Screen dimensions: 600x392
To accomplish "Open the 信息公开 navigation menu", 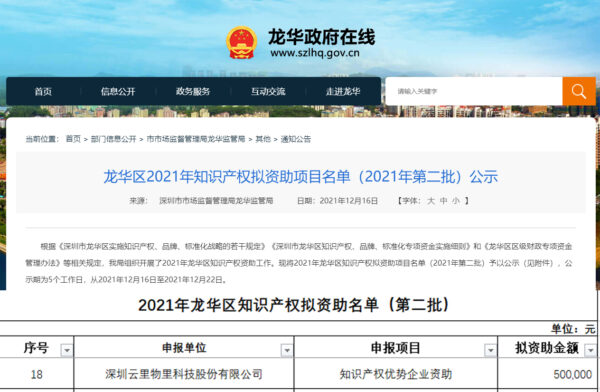I will [x=118, y=91].
